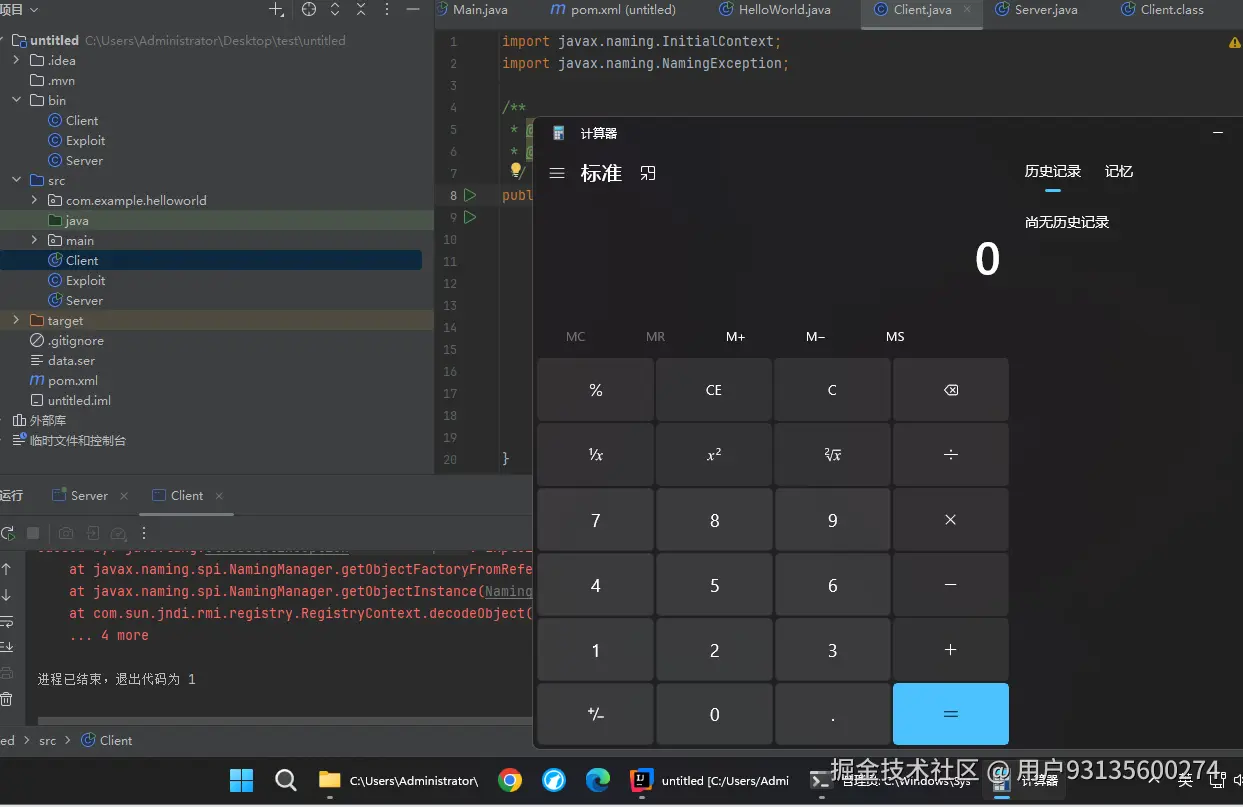Viewport: 1243px width, 807px height.
Task: Collapse all project tree items icon
Action: (x=361, y=9)
